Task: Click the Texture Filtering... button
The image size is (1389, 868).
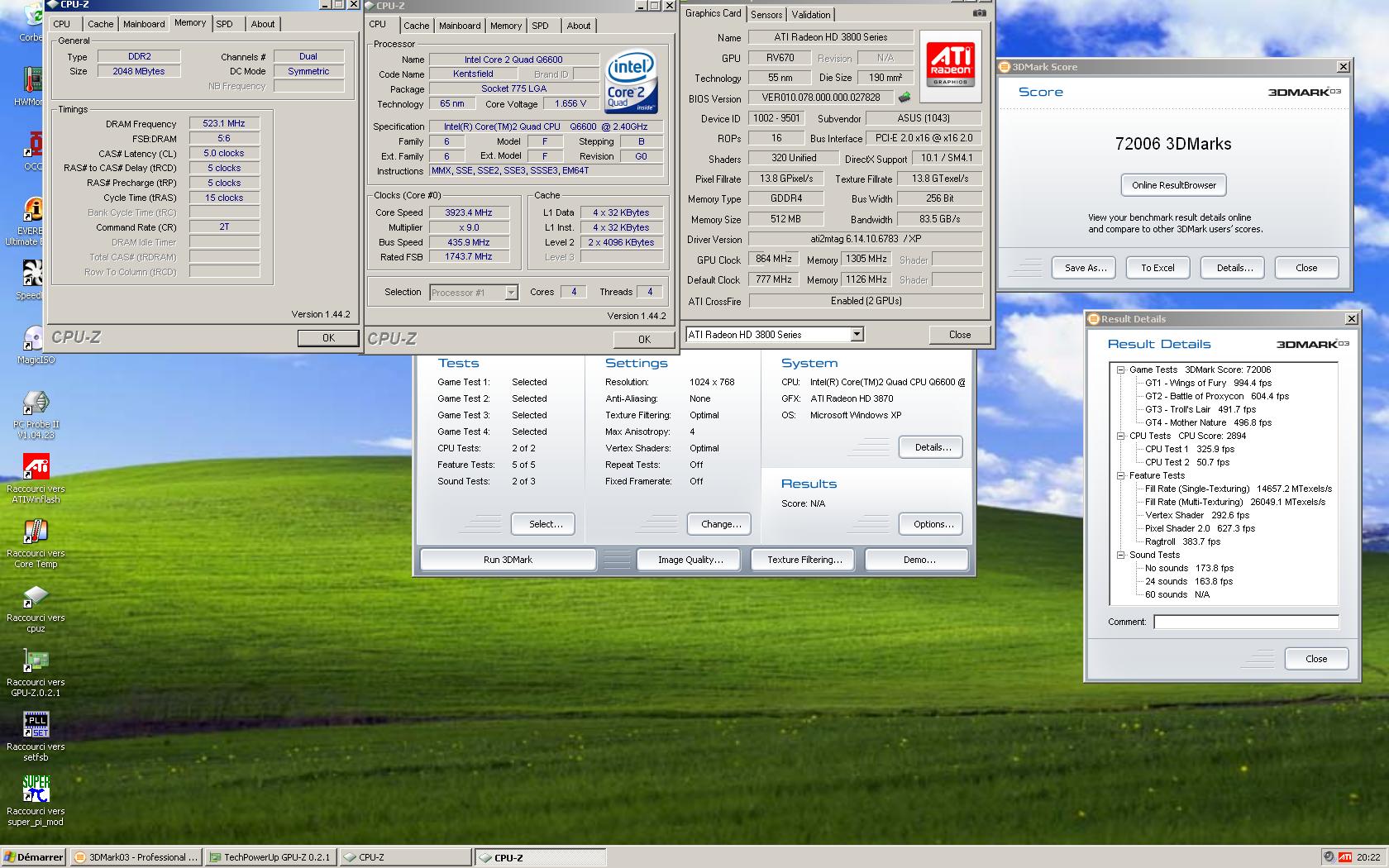Action: [x=804, y=560]
